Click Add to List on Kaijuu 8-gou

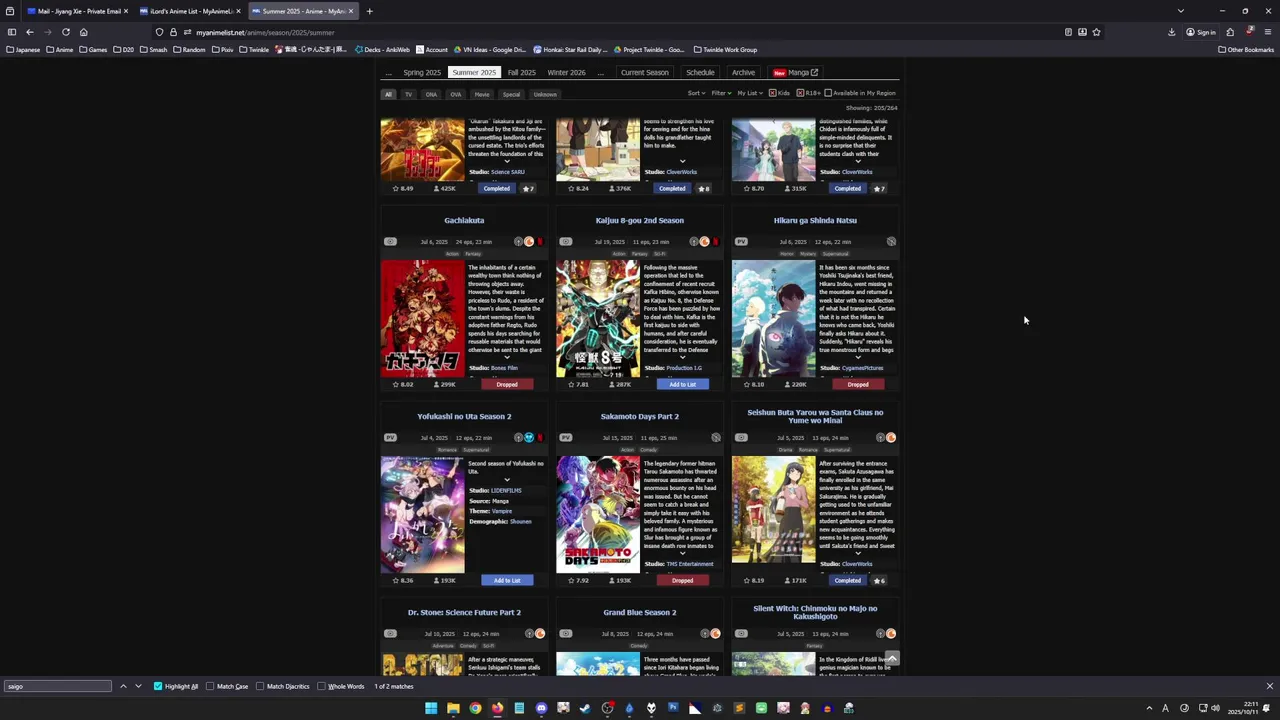click(x=682, y=384)
